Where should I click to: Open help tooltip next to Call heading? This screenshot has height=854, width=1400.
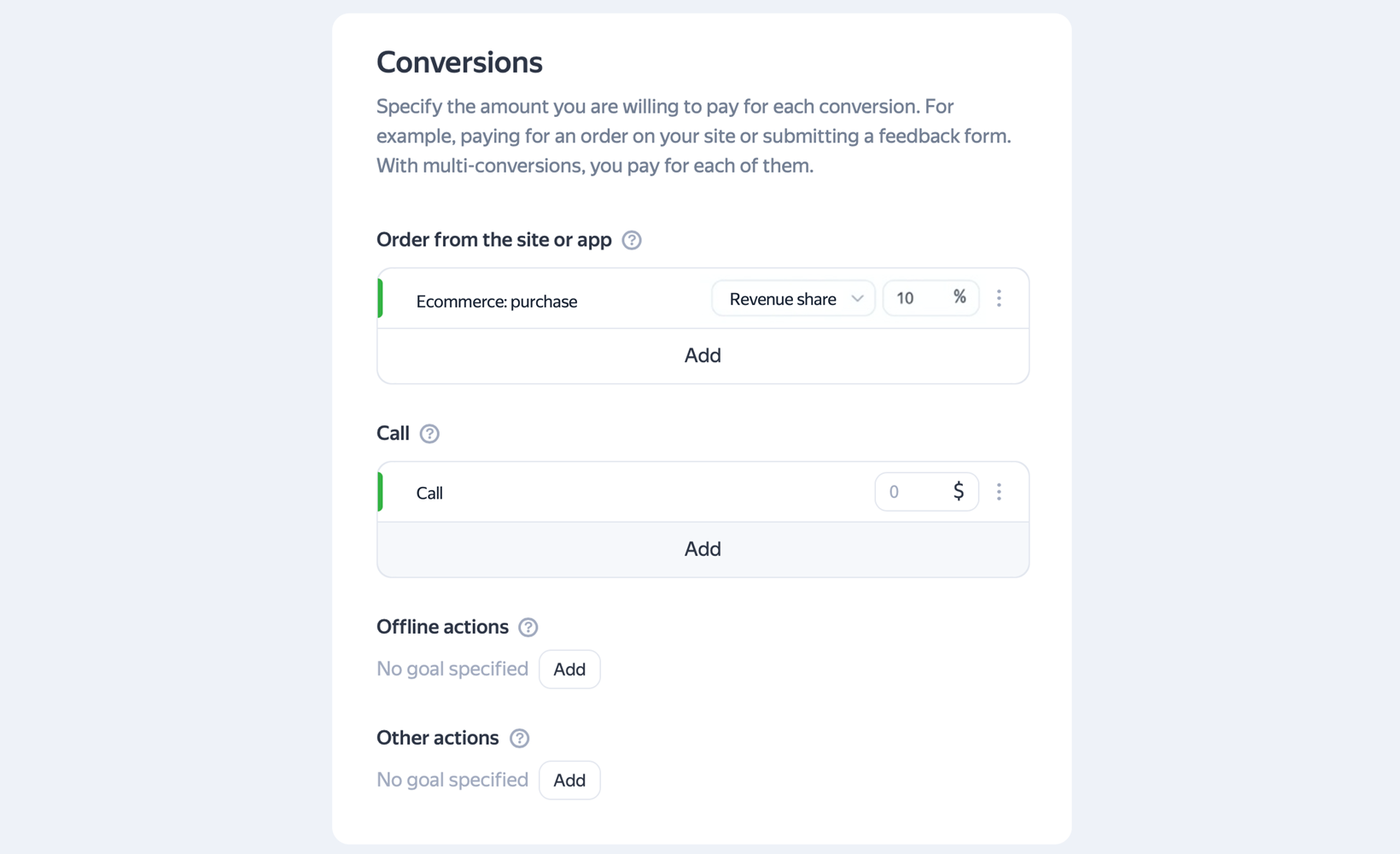[429, 434]
